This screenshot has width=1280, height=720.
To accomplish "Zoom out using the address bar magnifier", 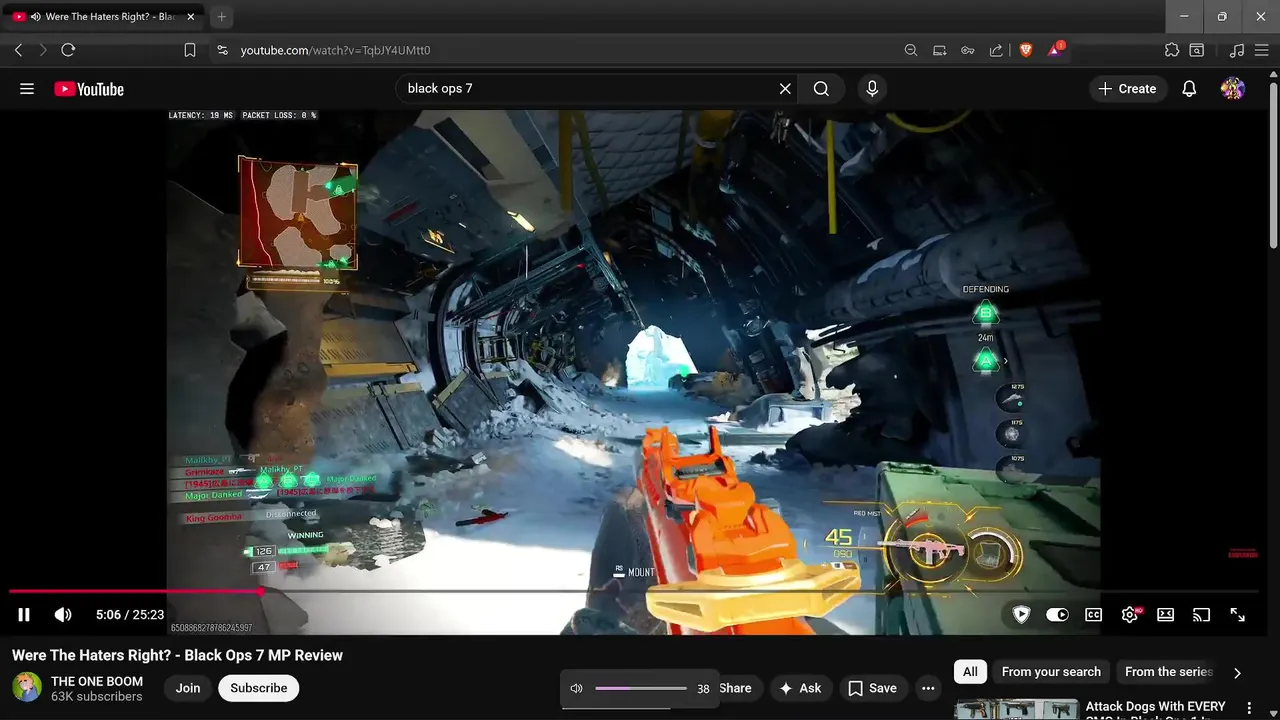I will point(911,50).
